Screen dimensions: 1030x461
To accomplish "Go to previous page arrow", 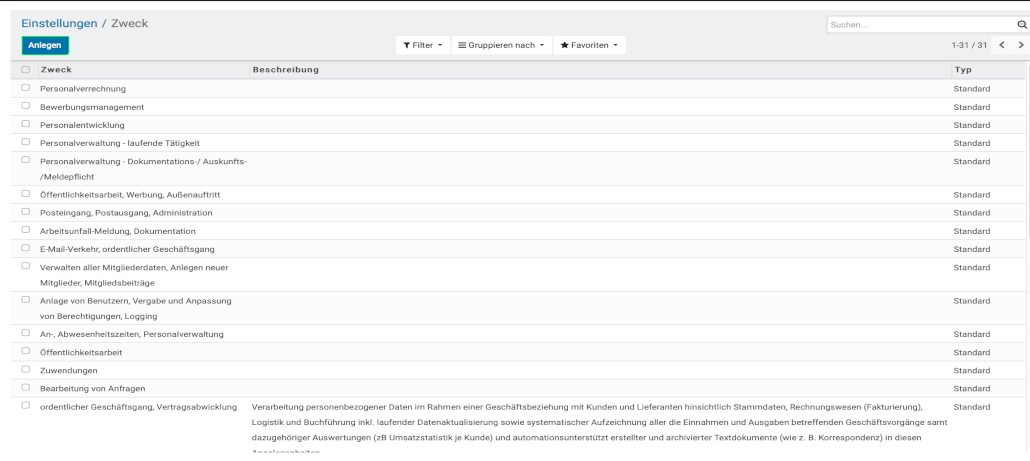I will click(x=1002, y=45).
